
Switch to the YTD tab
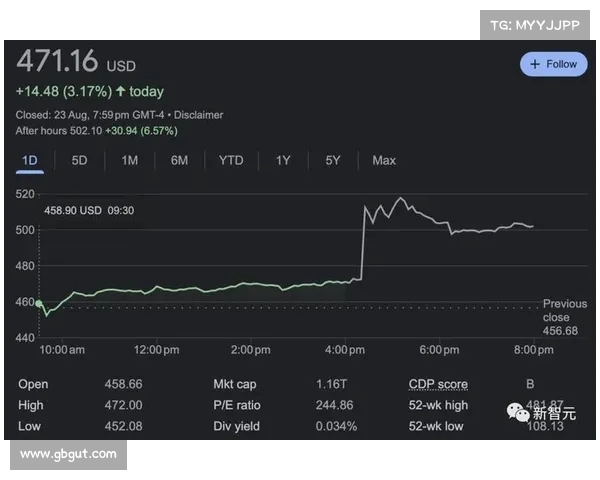(x=231, y=160)
